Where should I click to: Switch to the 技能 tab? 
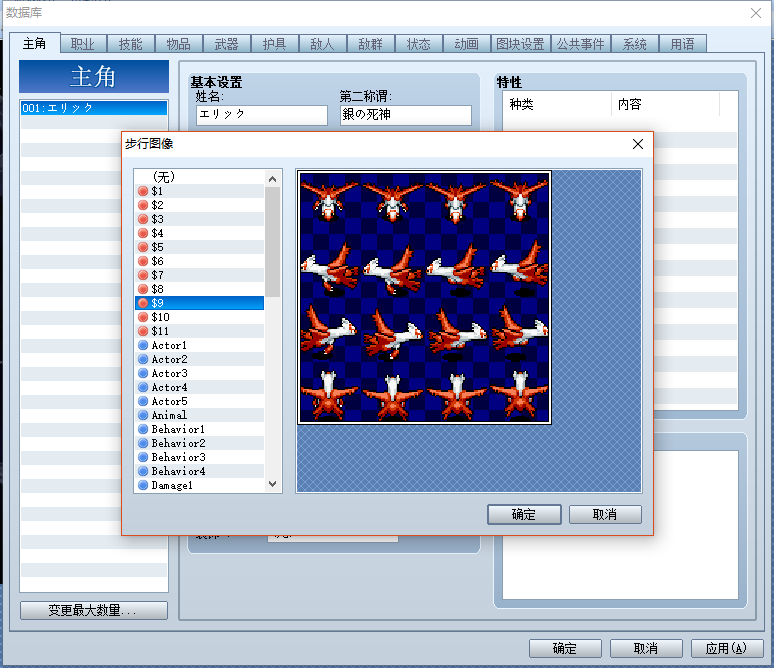click(x=131, y=44)
